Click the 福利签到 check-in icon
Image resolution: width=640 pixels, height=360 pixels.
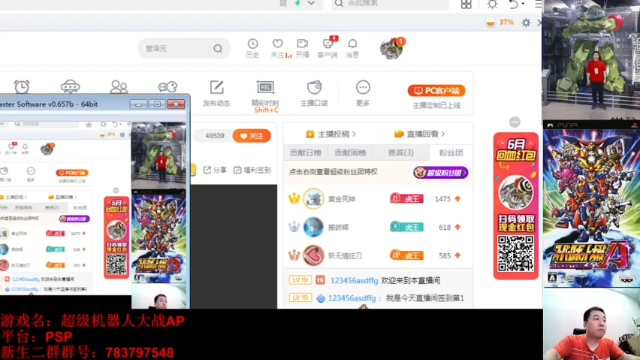[238, 170]
